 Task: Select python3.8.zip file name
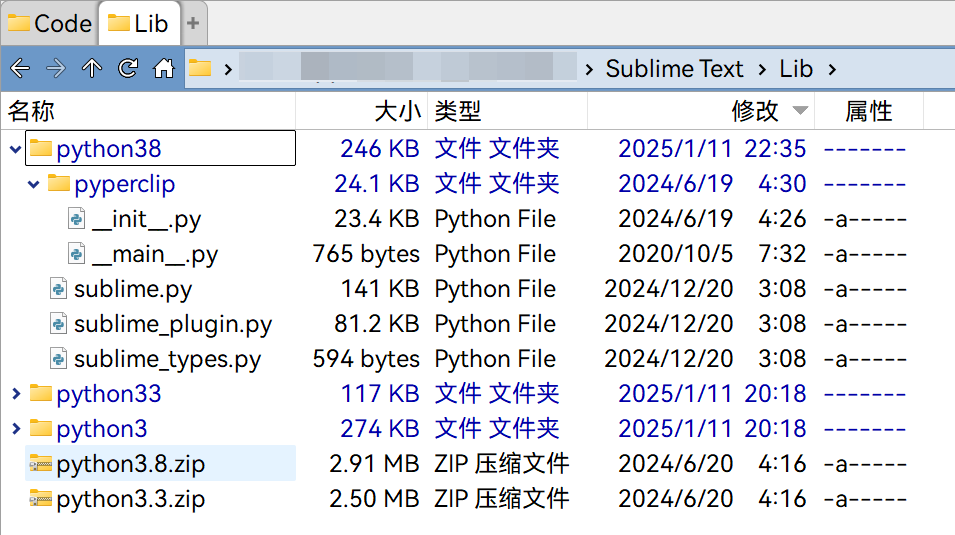coord(131,464)
